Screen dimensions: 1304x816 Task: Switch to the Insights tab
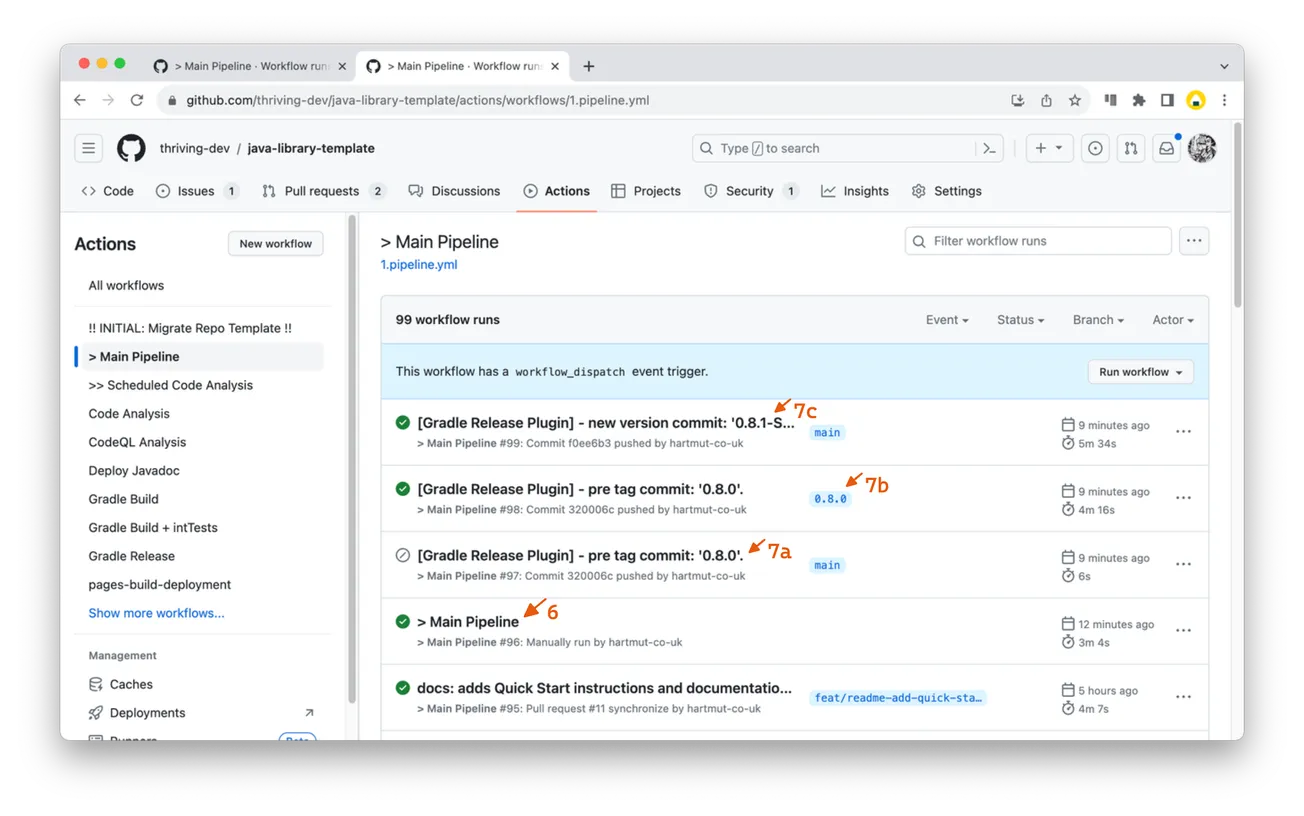click(855, 190)
